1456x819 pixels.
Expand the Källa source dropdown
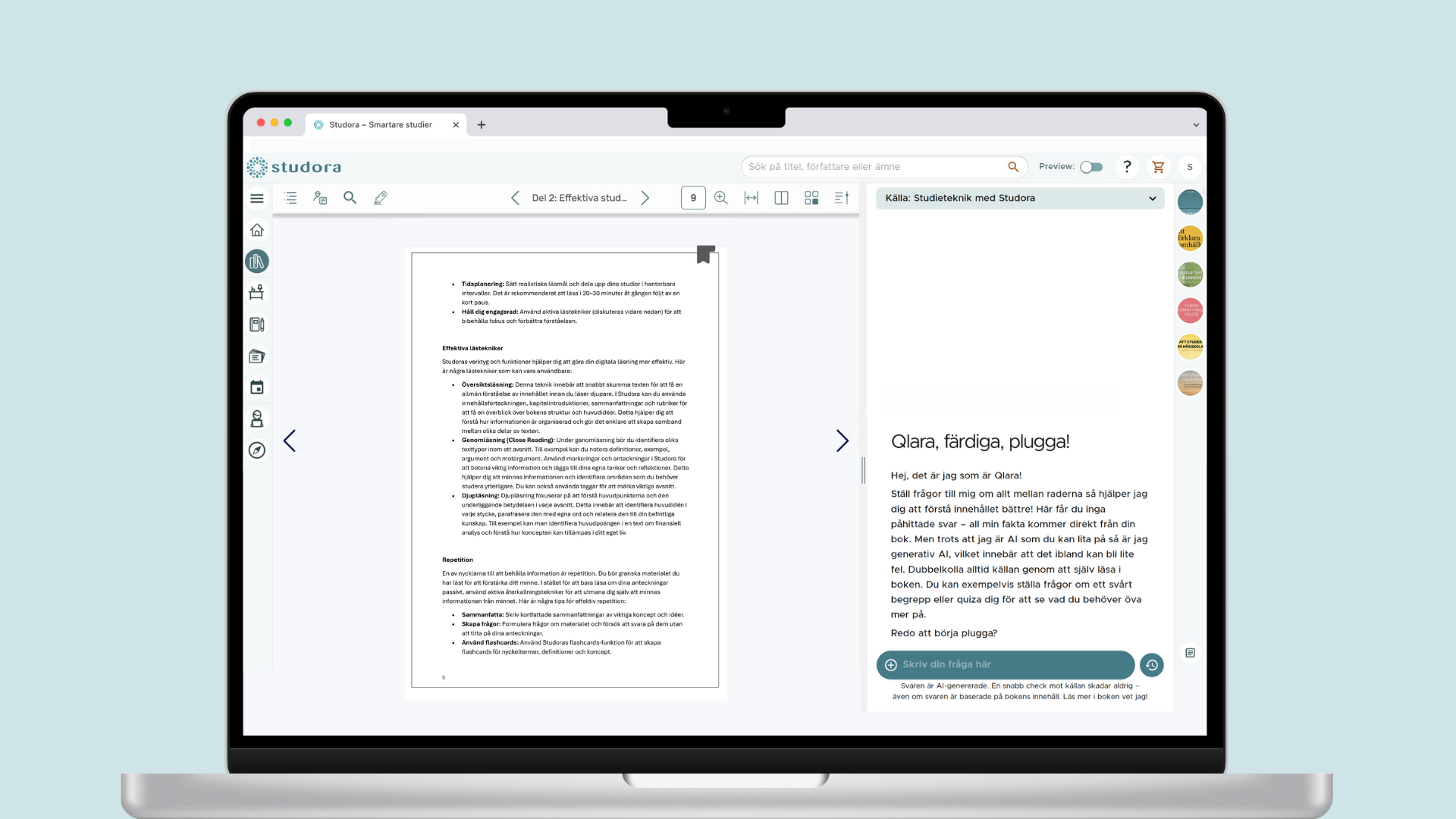(1152, 199)
